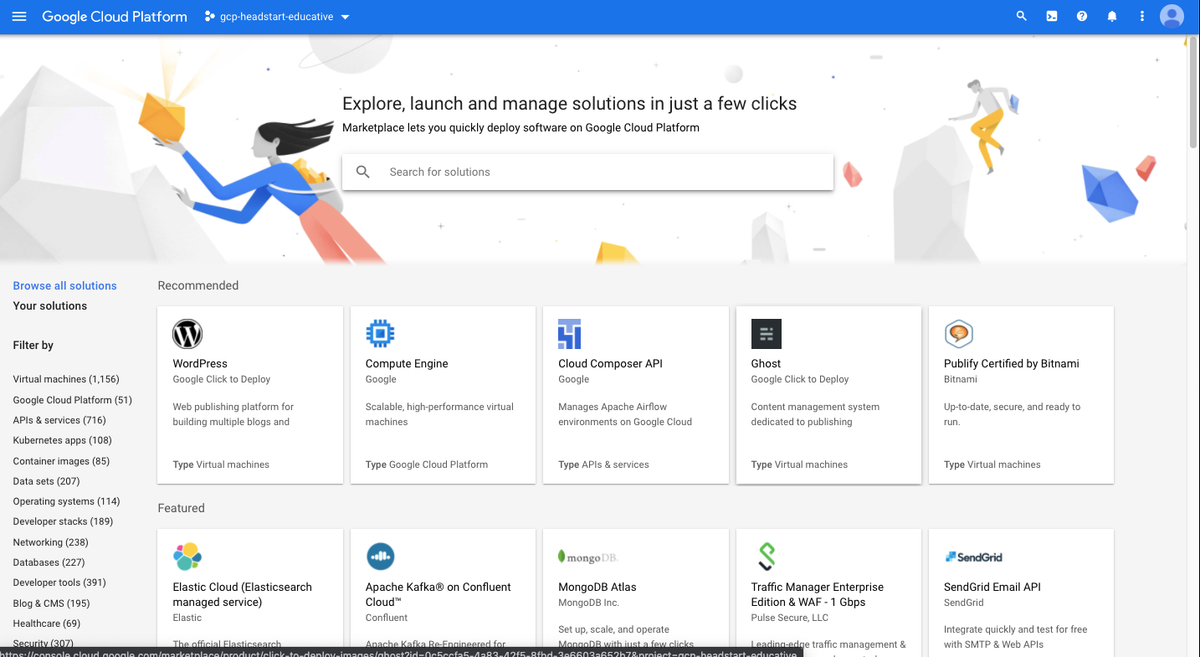Open Publify Certified by Bitnami title

click(1012, 364)
